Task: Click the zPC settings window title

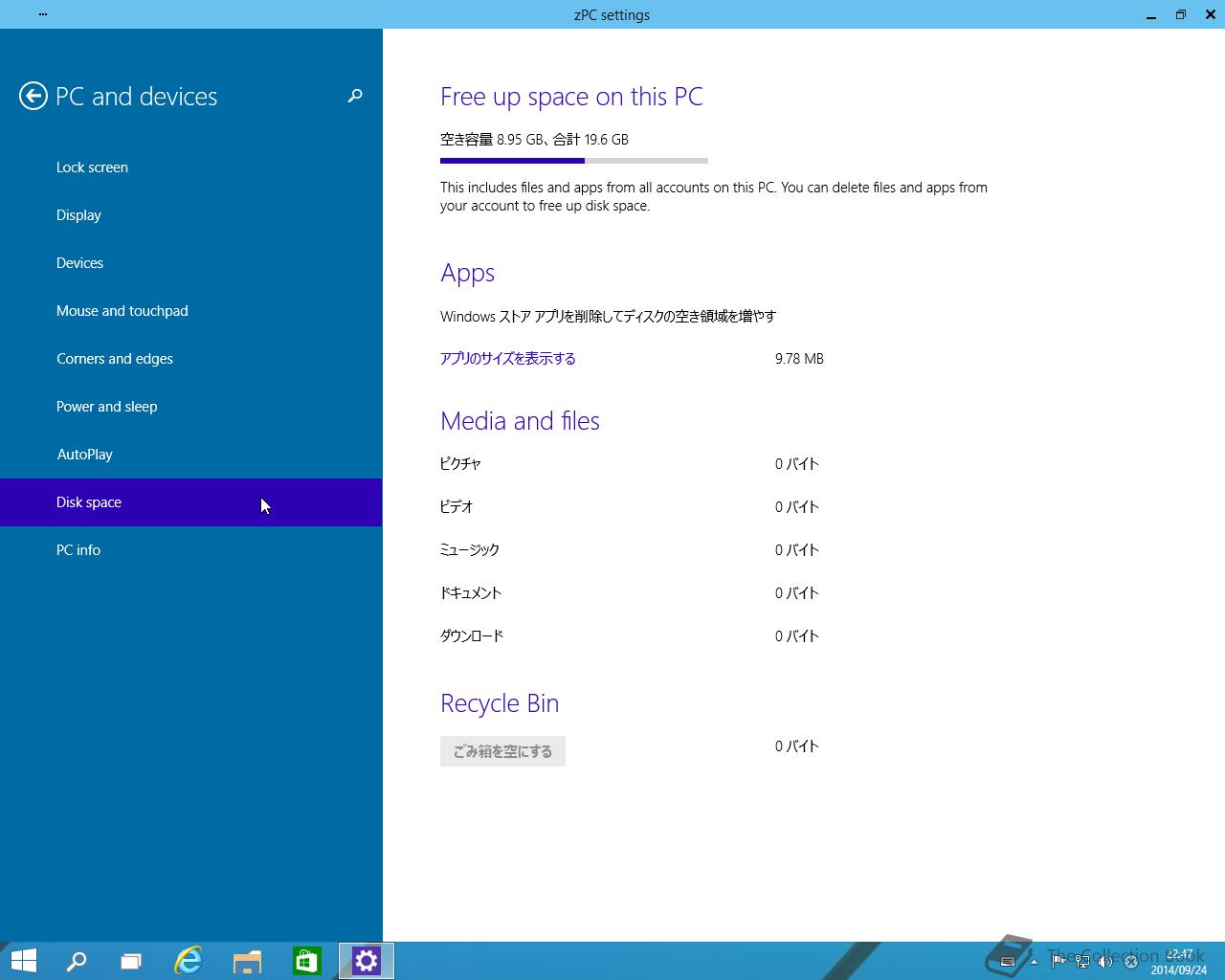Action: 612,15
